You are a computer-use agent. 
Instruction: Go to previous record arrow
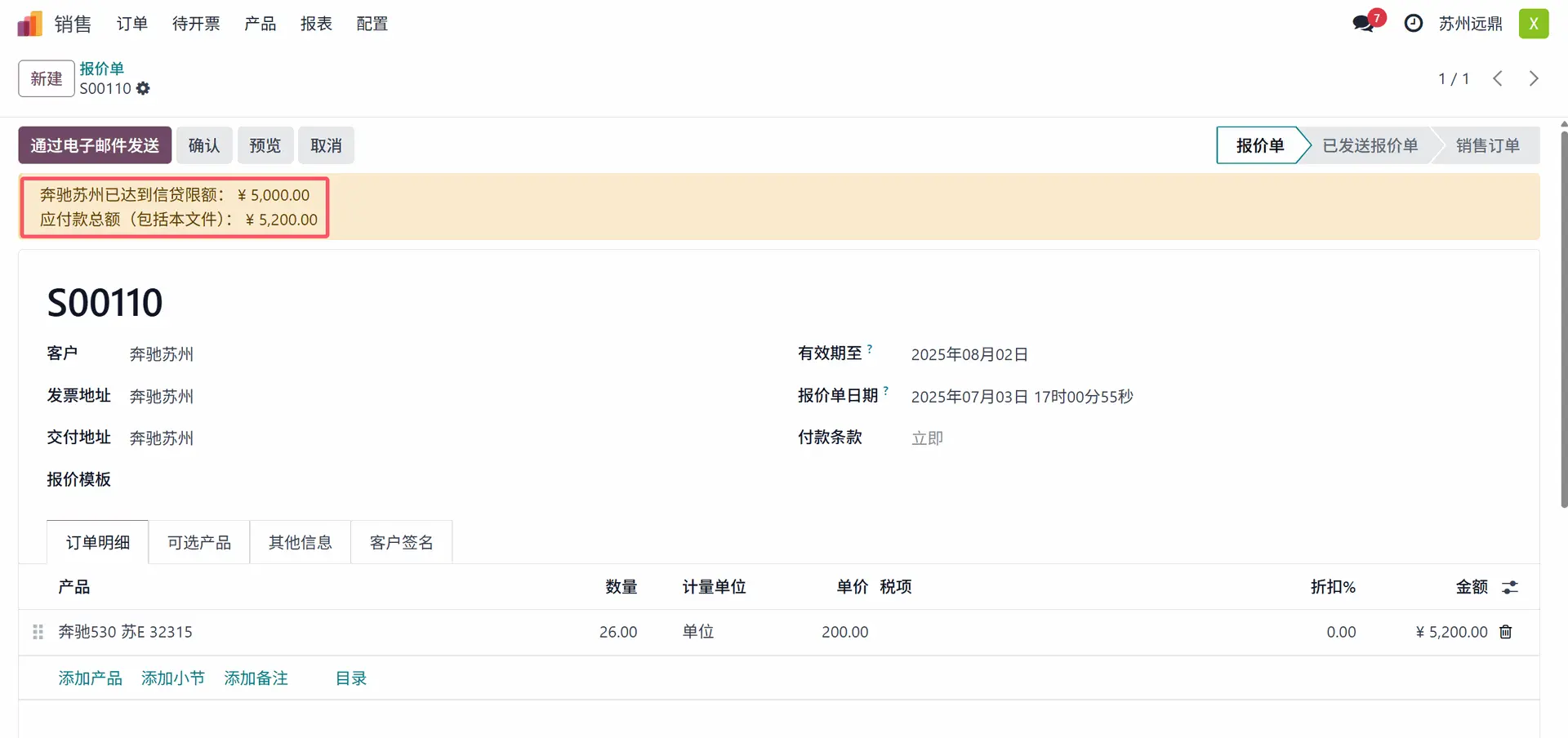(x=1498, y=78)
